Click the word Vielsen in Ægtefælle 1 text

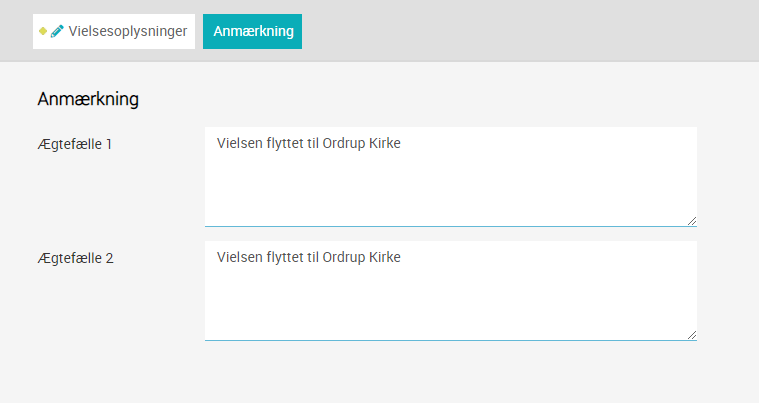click(240, 143)
